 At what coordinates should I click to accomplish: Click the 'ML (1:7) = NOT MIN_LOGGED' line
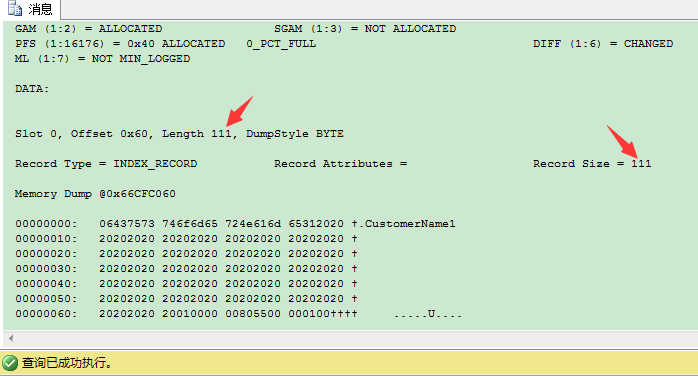point(102,59)
